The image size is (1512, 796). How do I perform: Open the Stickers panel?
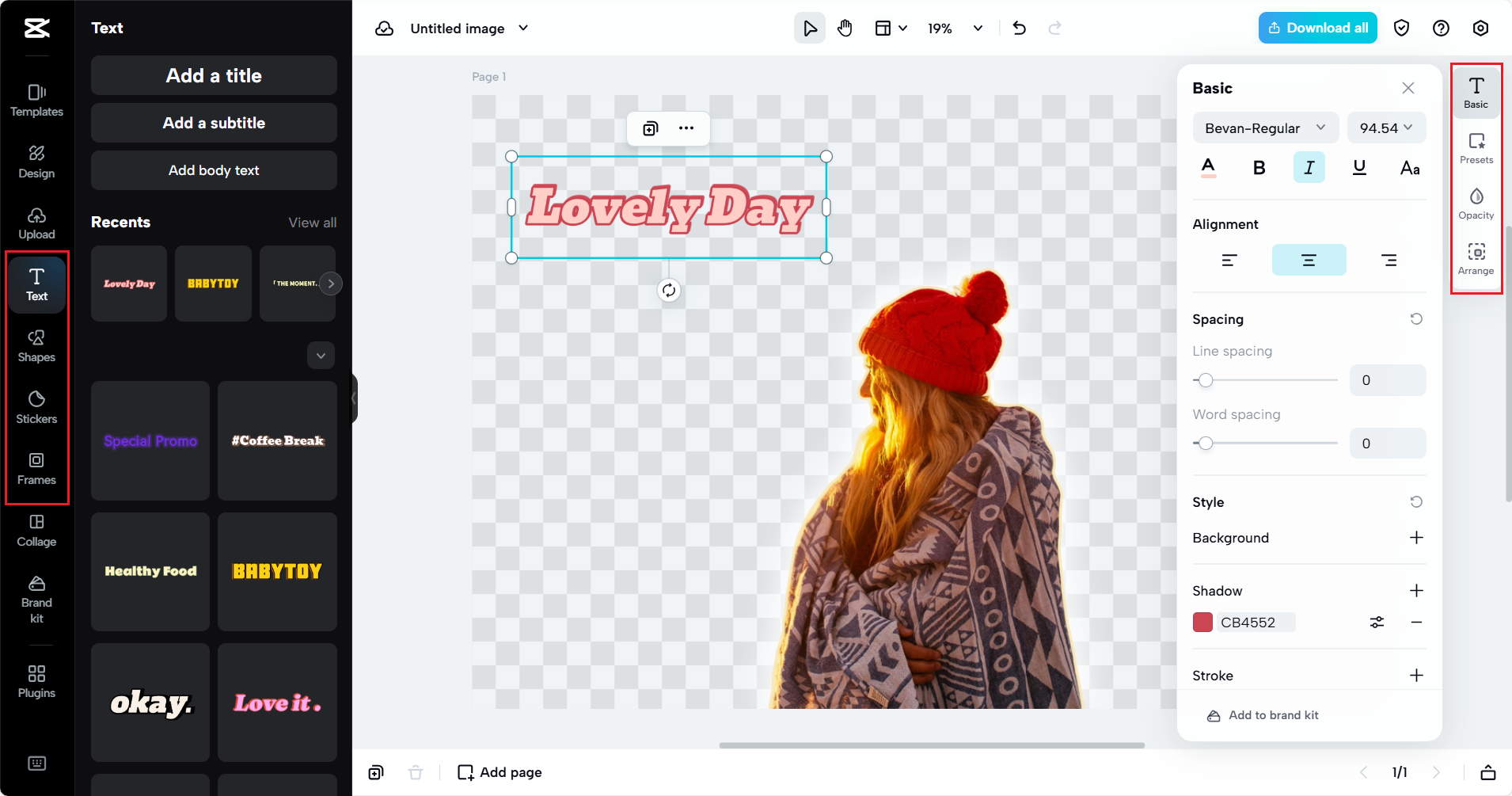point(36,406)
